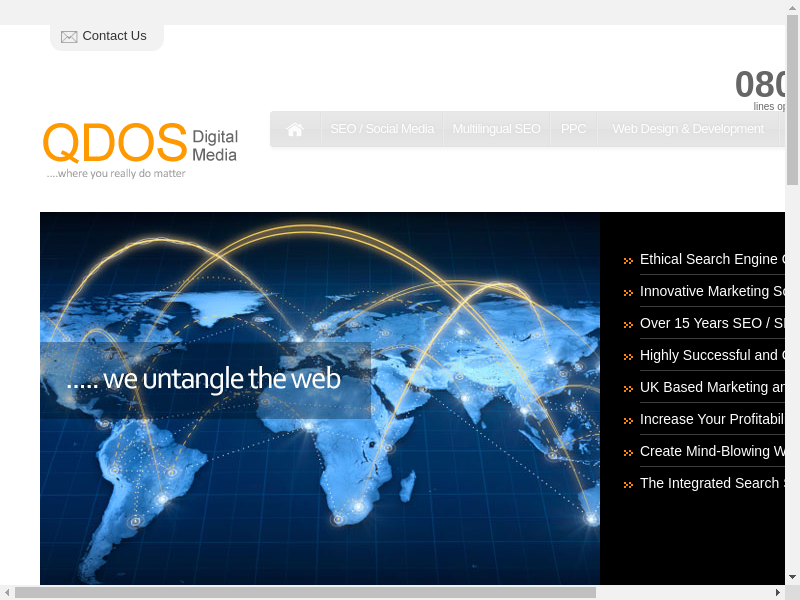
Task: Click the QDOS Digital Media logo
Action: click(x=140, y=149)
